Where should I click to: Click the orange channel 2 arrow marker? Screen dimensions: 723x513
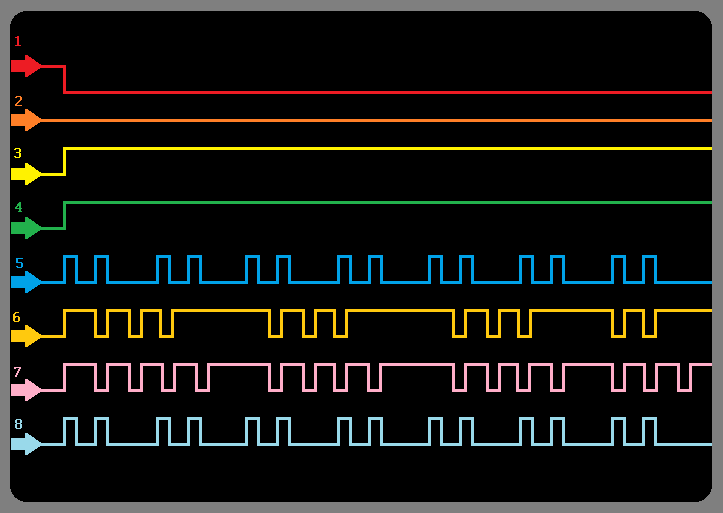[x=26, y=120]
